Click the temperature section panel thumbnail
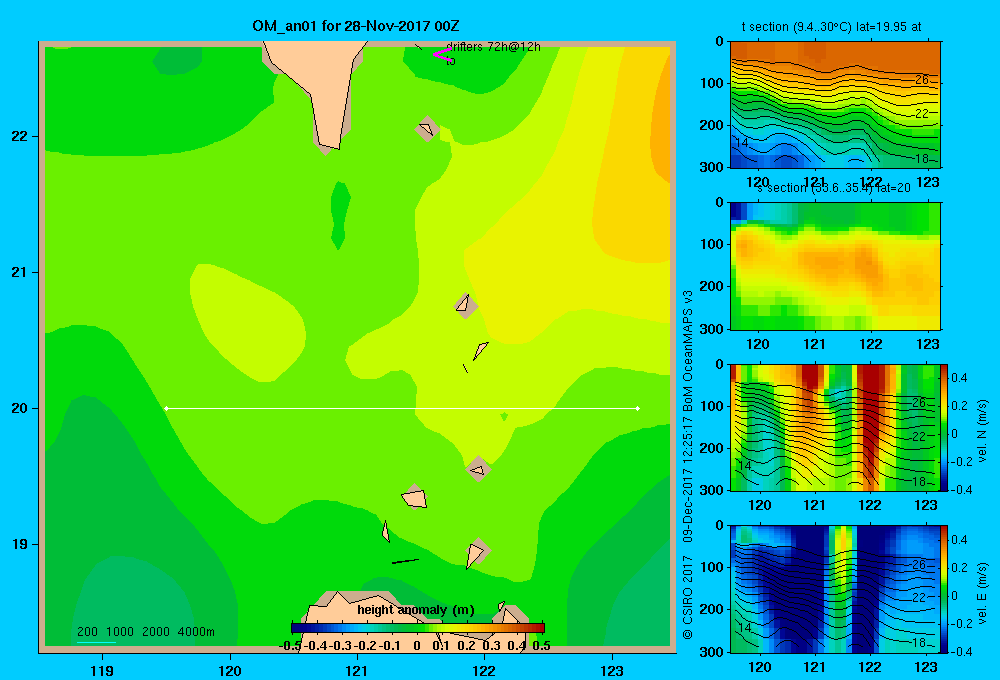 click(x=835, y=105)
